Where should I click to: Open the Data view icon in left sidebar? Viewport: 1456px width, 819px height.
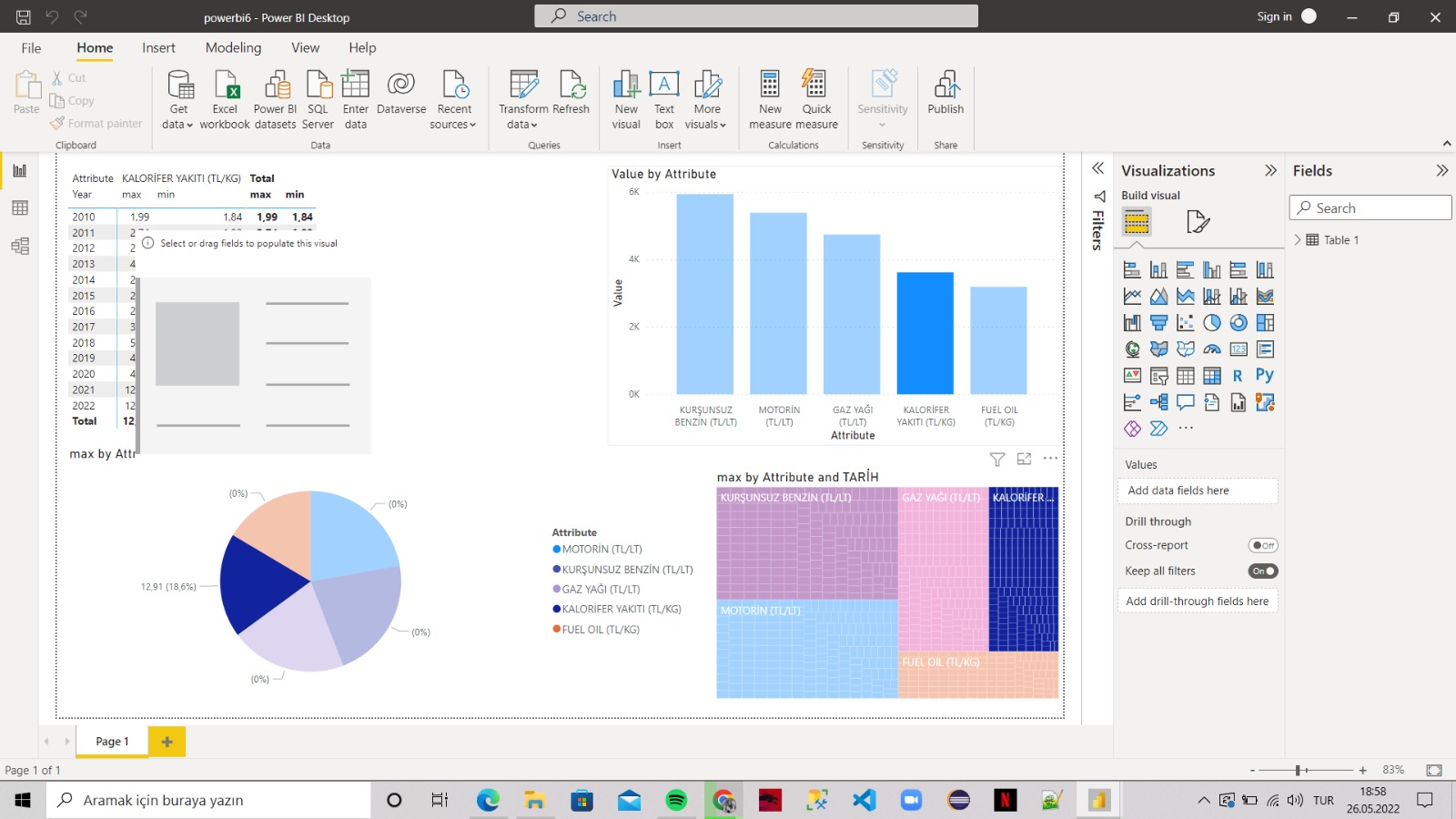[x=19, y=207]
